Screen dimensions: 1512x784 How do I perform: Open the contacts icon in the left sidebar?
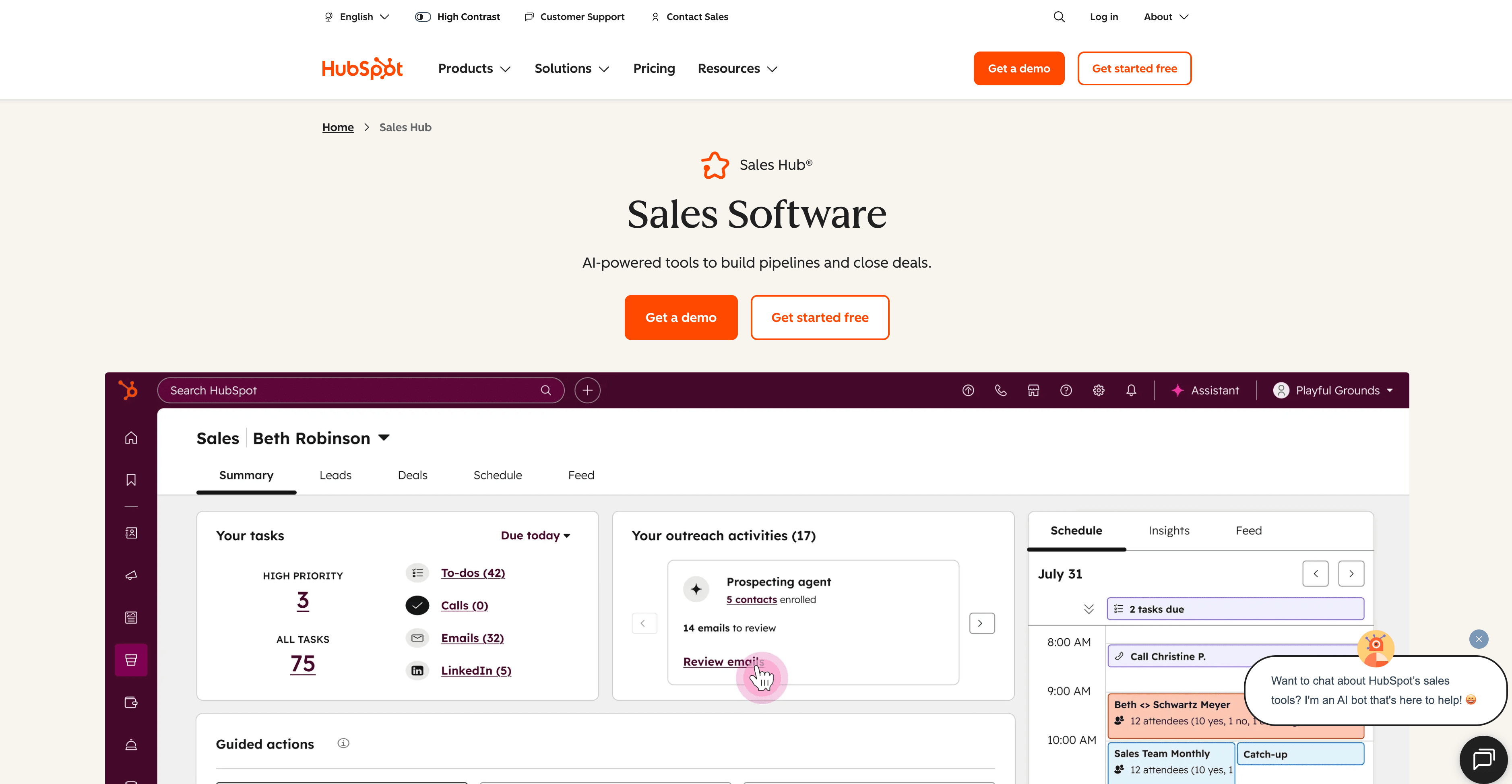[131, 533]
